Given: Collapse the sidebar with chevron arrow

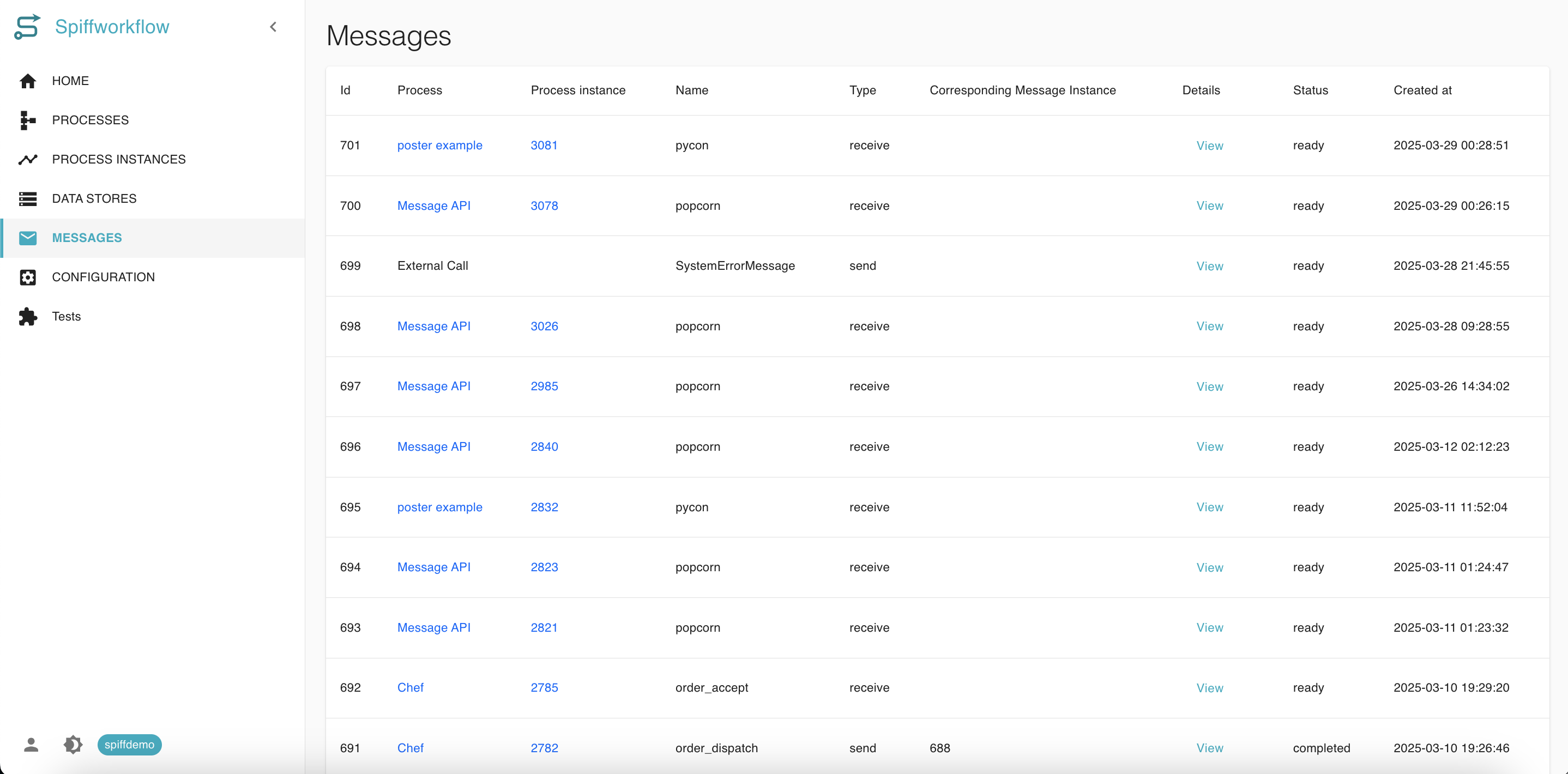Looking at the screenshot, I should tap(273, 27).
